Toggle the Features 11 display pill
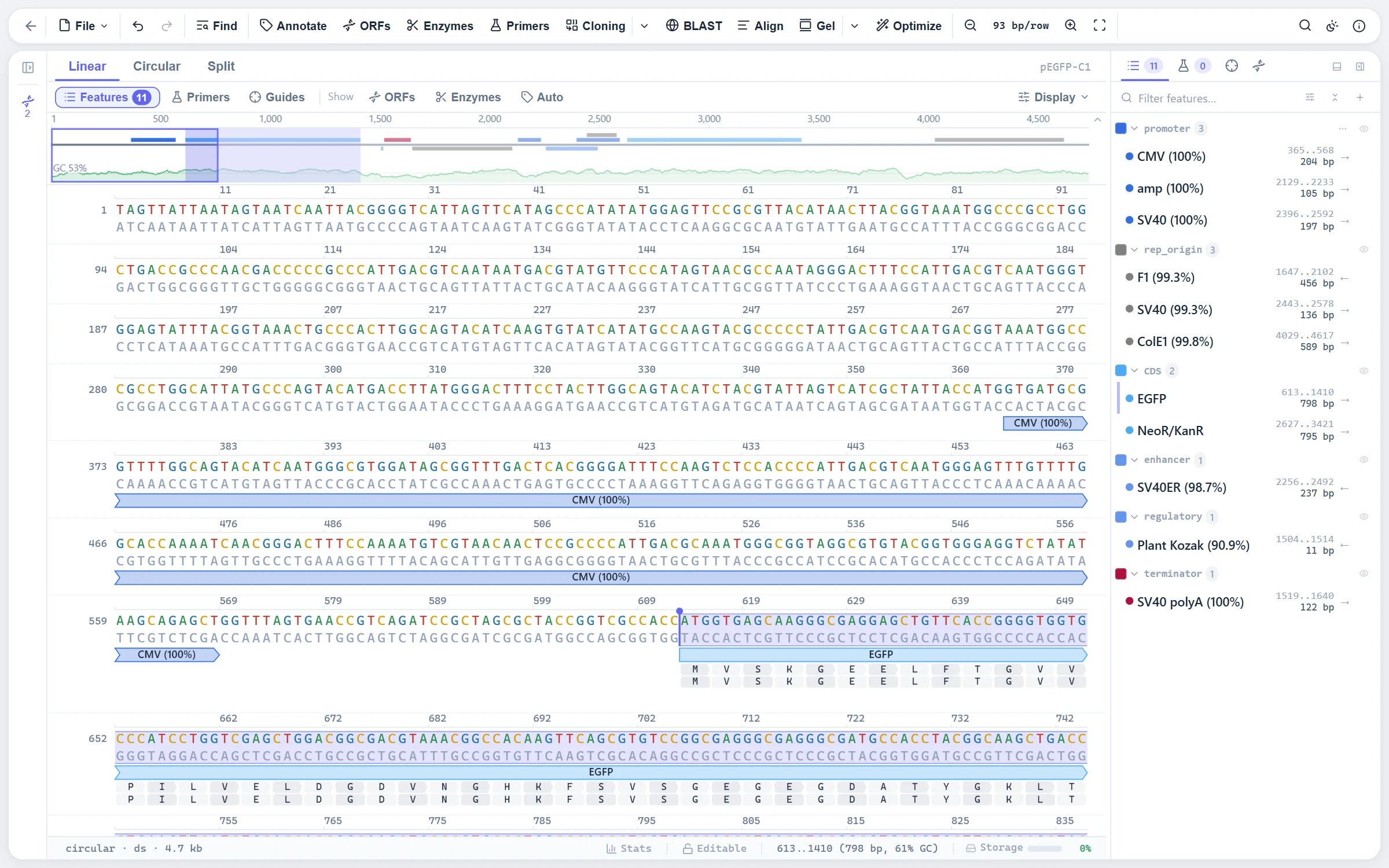This screenshot has height=868, width=1389. [107, 97]
